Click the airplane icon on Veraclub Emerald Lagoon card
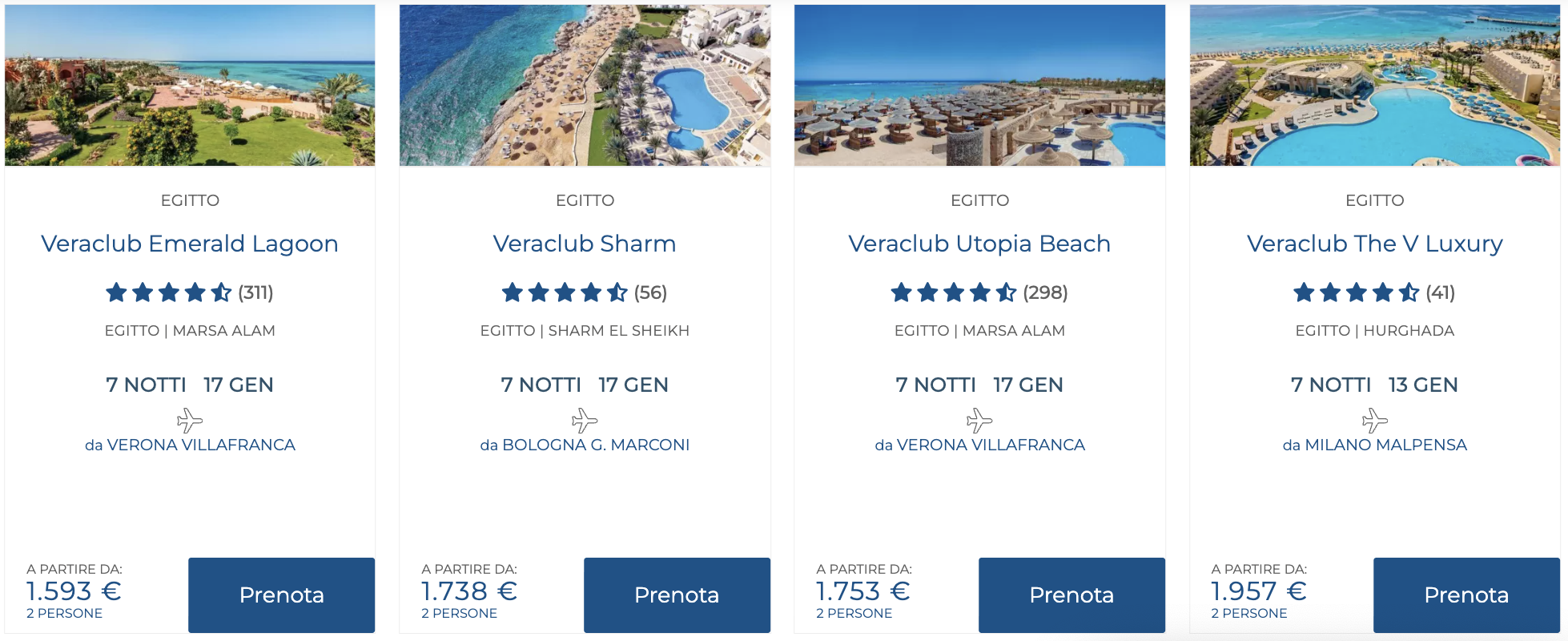The height and width of the screenshot is (641, 1568). pyautogui.click(x=190, y=419)
